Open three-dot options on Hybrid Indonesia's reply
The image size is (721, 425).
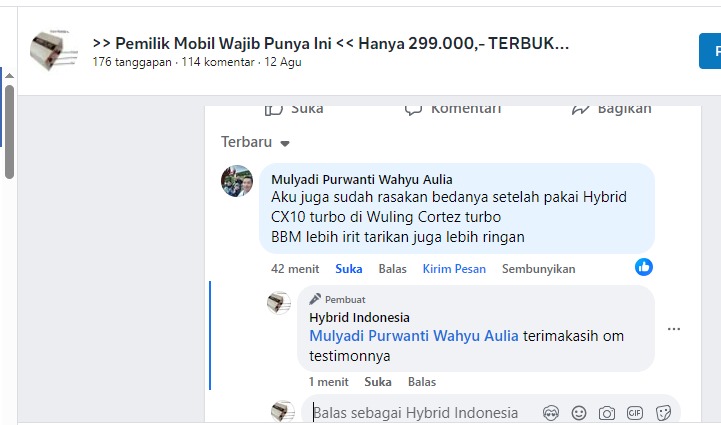pos(674,329)
